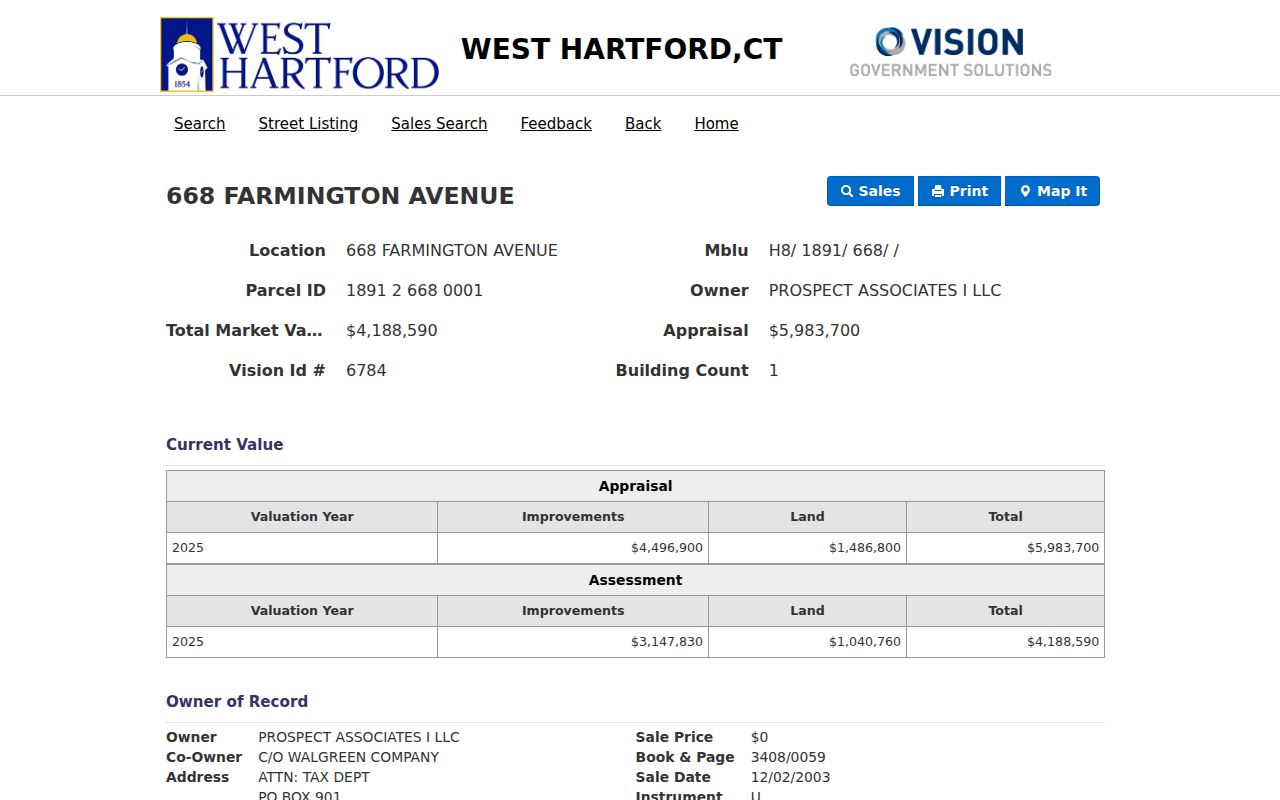Click the map pin icon in Map It
Screen dimensions: 1280x800
[1025, 191]
